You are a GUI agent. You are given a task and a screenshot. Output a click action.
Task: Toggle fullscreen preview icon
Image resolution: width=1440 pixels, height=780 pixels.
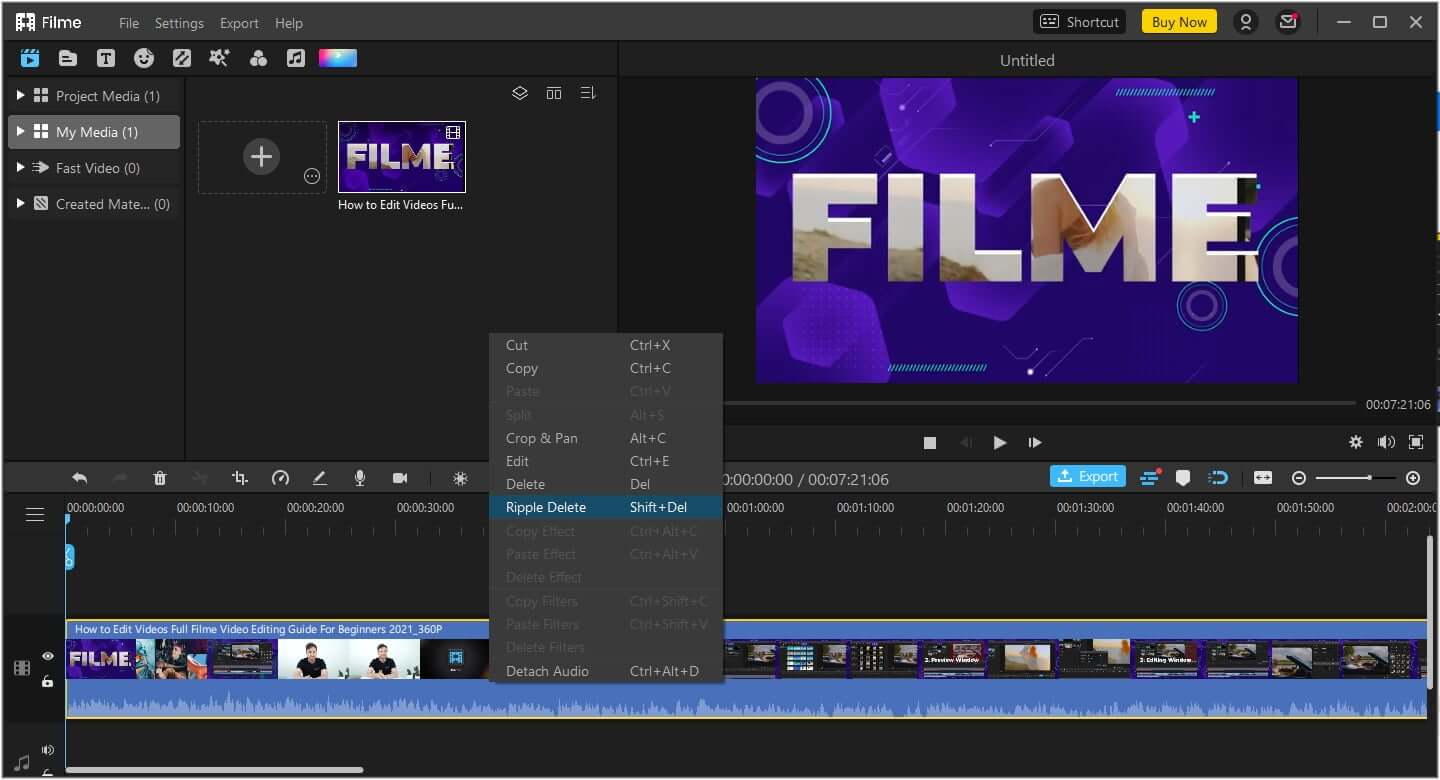point(1416,442)
